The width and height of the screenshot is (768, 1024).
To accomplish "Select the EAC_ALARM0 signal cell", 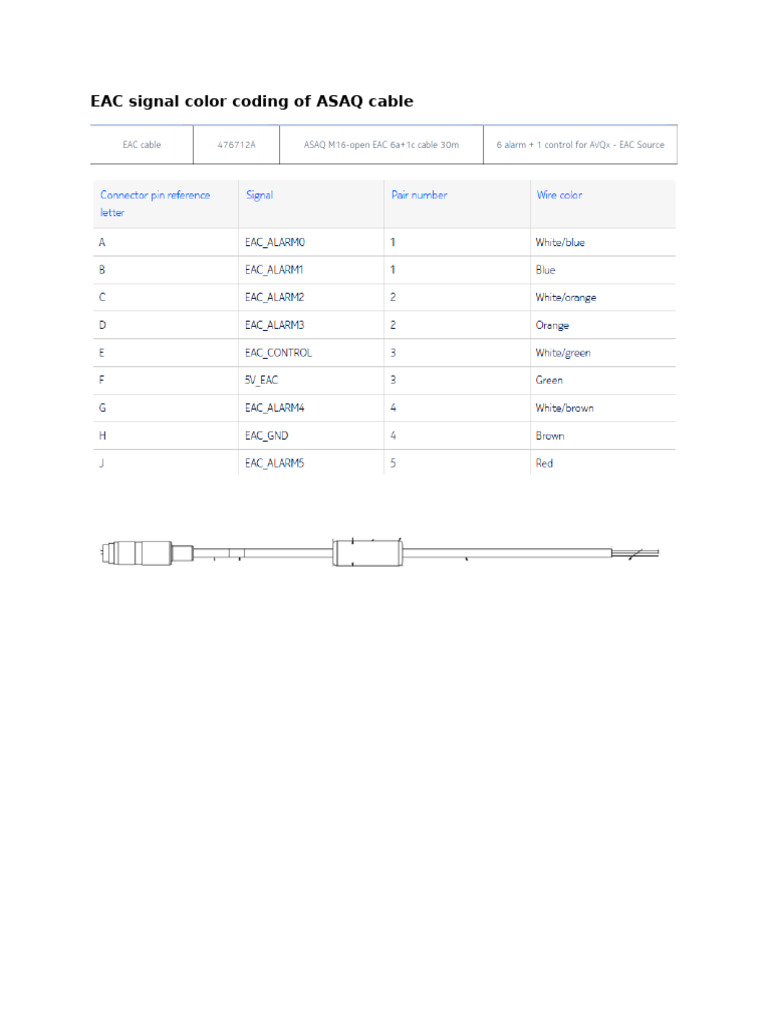I will (274, 242).
